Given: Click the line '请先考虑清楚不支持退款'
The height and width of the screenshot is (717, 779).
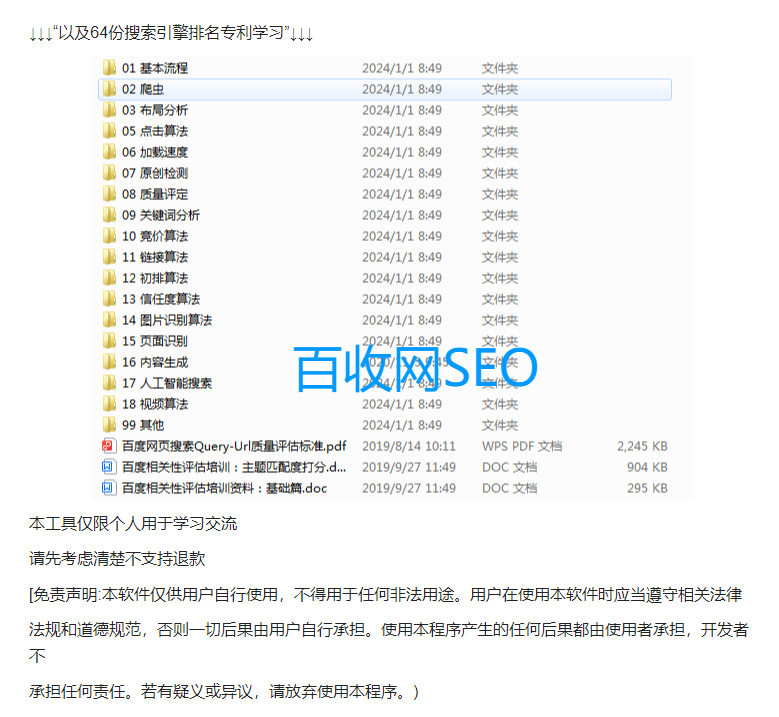Looking at the screenshot, I should (x=117, y=558).
